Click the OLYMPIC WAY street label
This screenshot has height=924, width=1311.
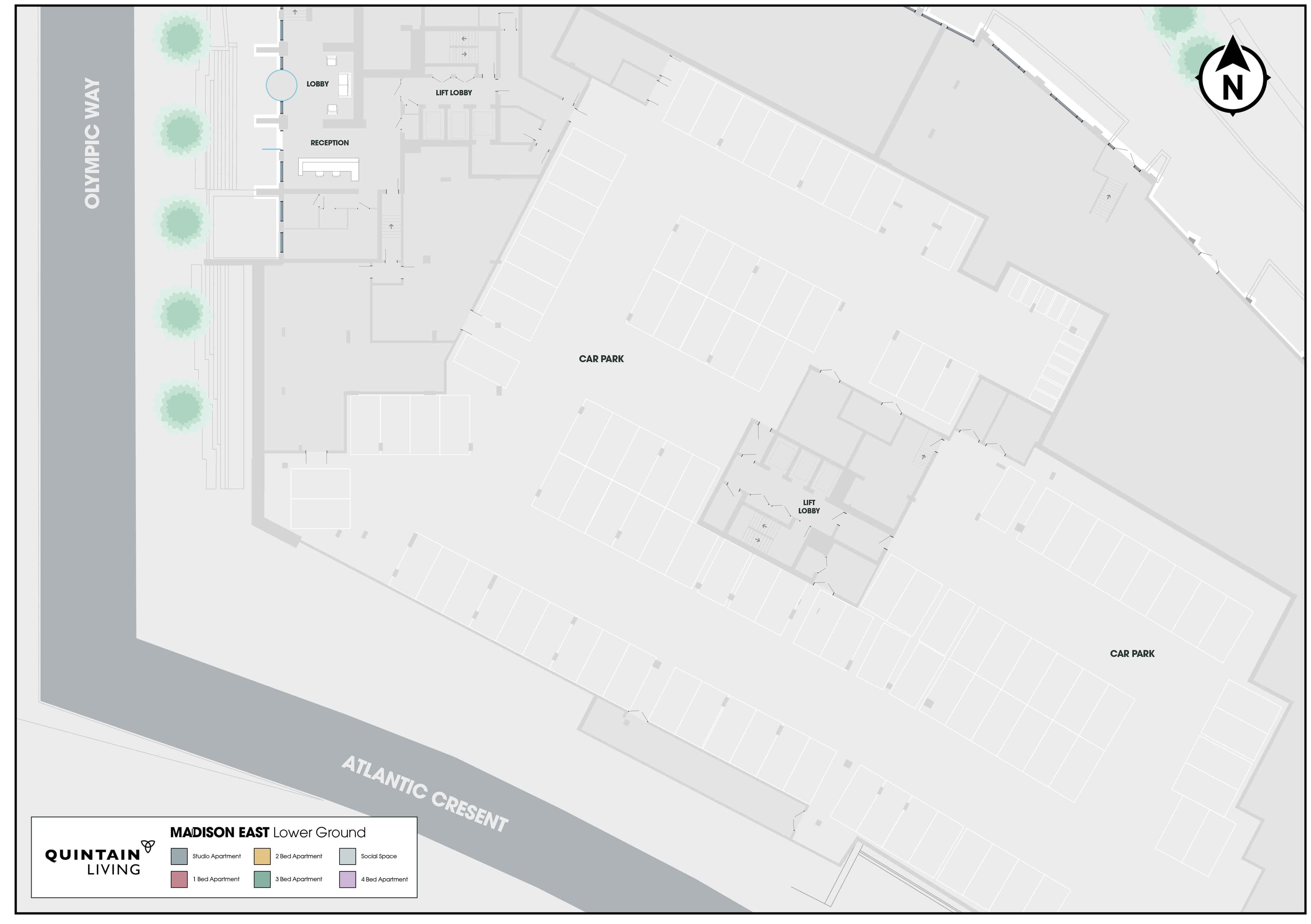click(x=92, y=143)
